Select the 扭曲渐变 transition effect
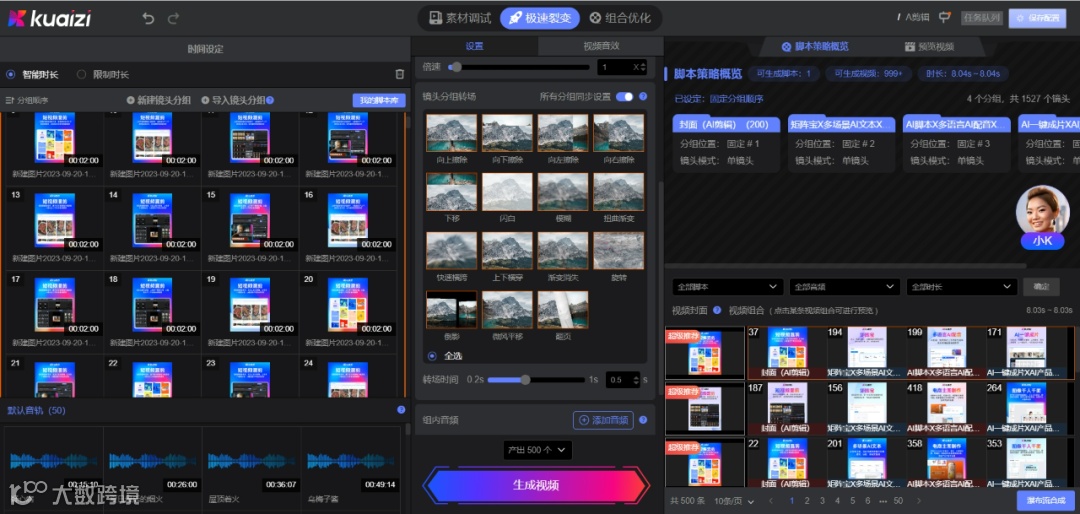The width and height of the screenshot is (1080, 514). pos(619,192)
